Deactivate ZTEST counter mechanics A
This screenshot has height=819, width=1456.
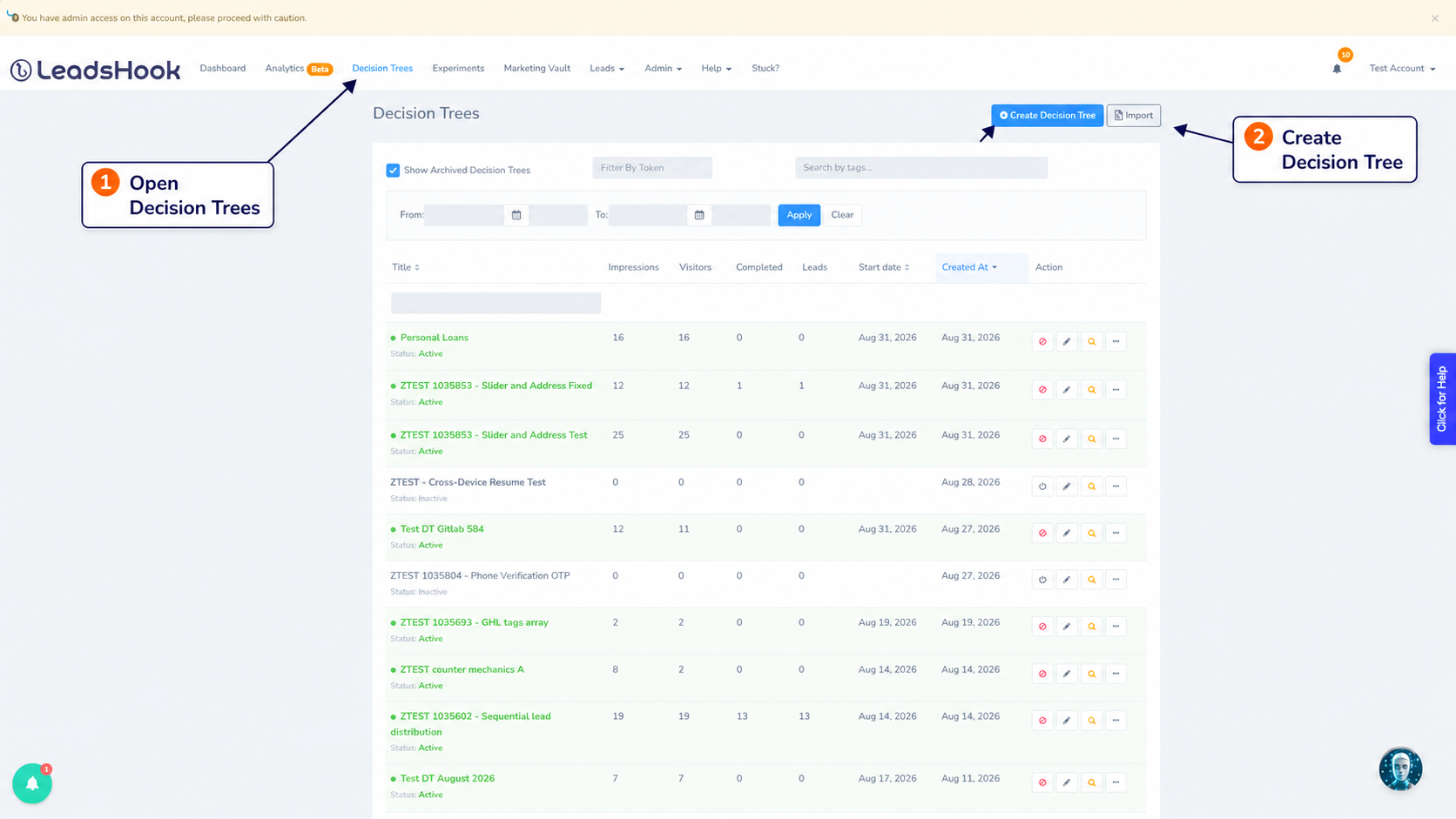[1042, 674]
